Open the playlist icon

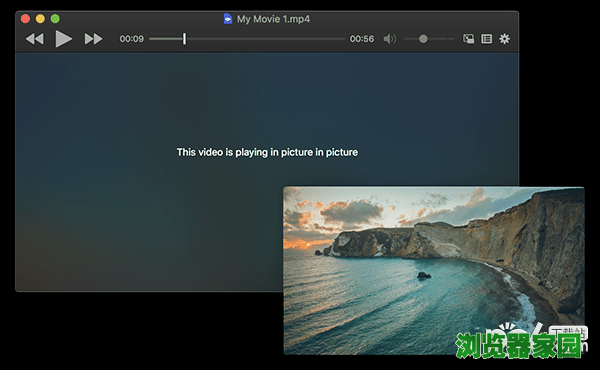click(x=486, y=39)
